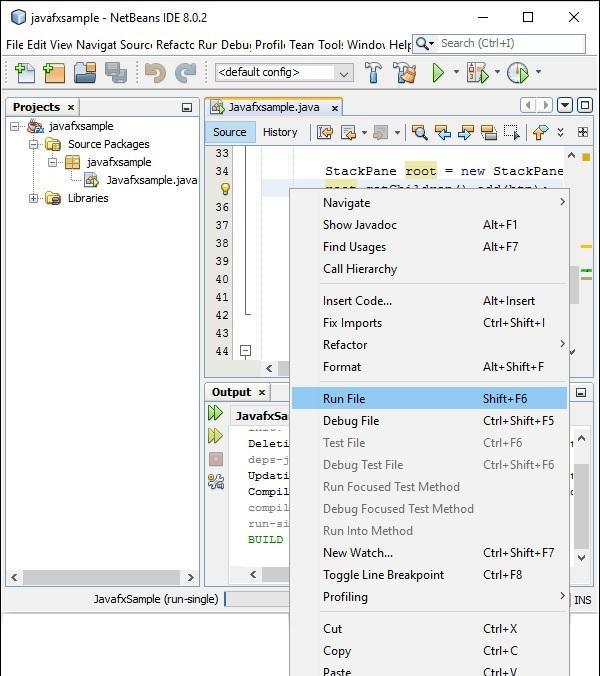Image resolution: width=600 pixels, height=676 pixels.
Task: Click the New File toolbar icon
Action: click(x=25, y=72)
